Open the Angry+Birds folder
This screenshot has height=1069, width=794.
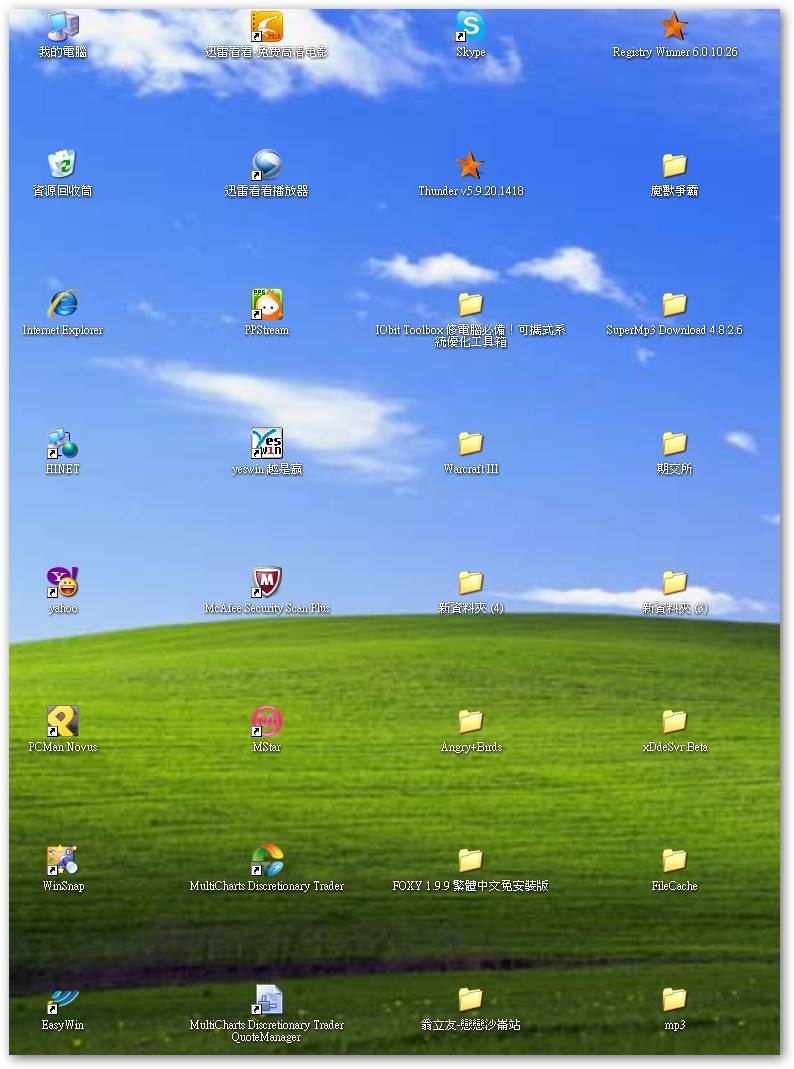(x=470, y=723)
